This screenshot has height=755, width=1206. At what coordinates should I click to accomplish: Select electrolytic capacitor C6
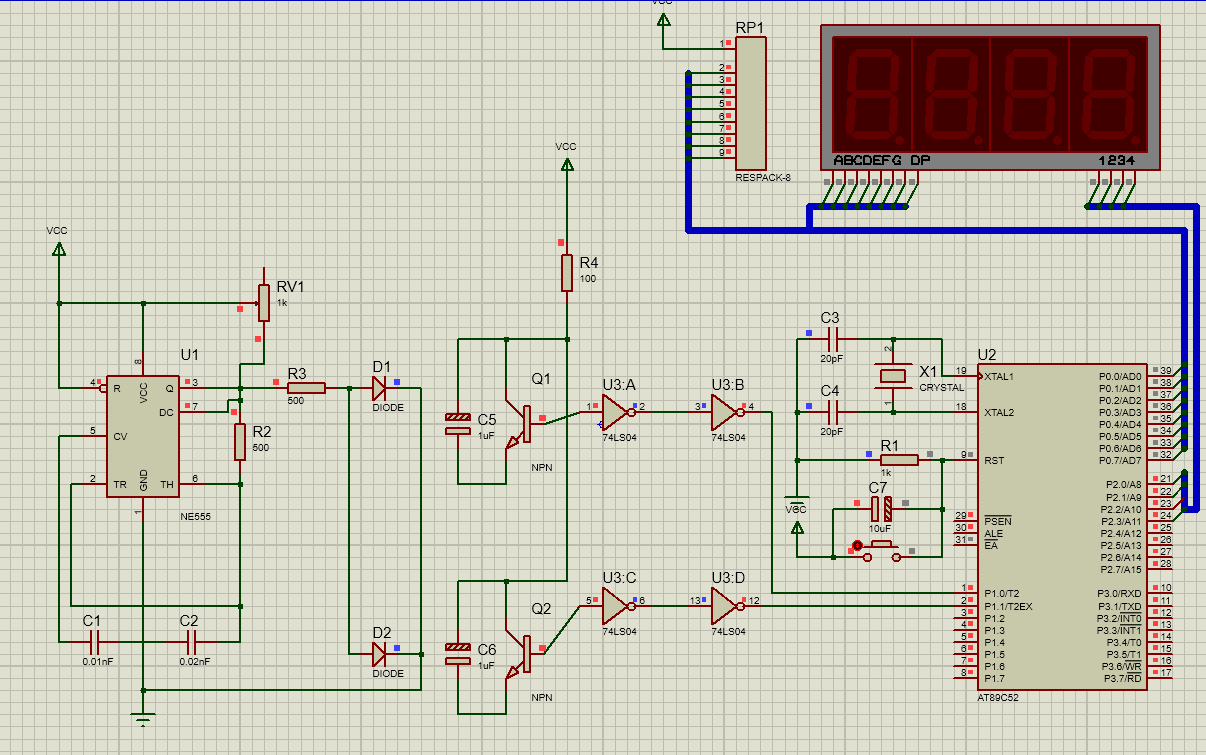(458, 654)
